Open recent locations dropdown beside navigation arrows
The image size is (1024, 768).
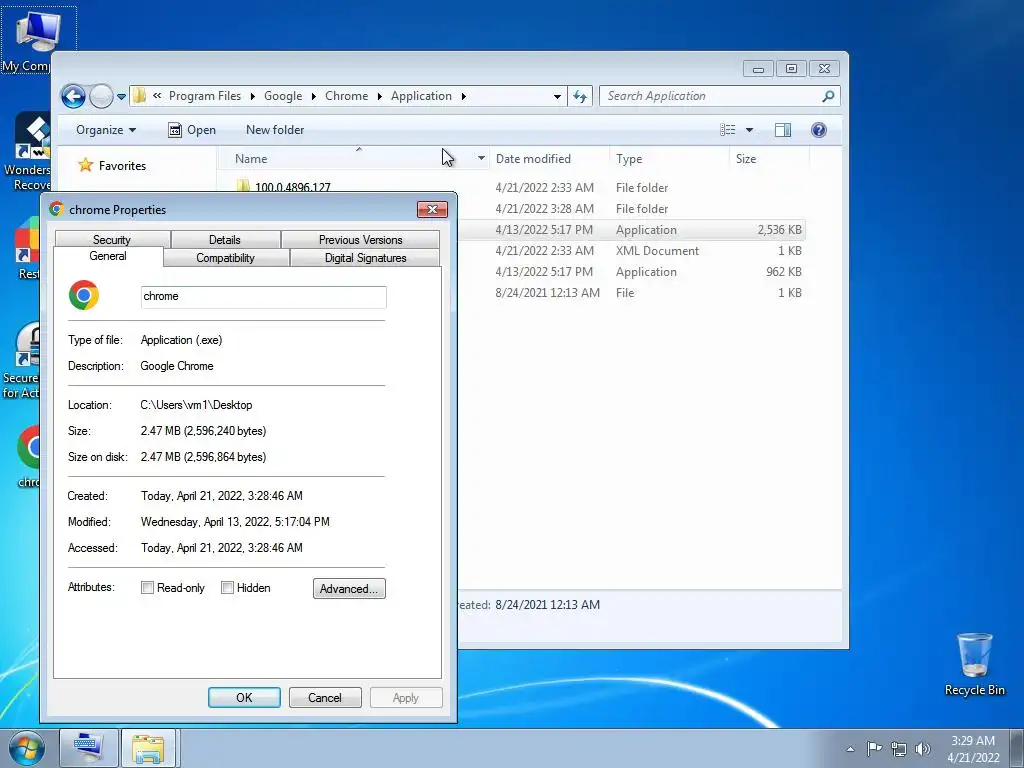[121, 97]
